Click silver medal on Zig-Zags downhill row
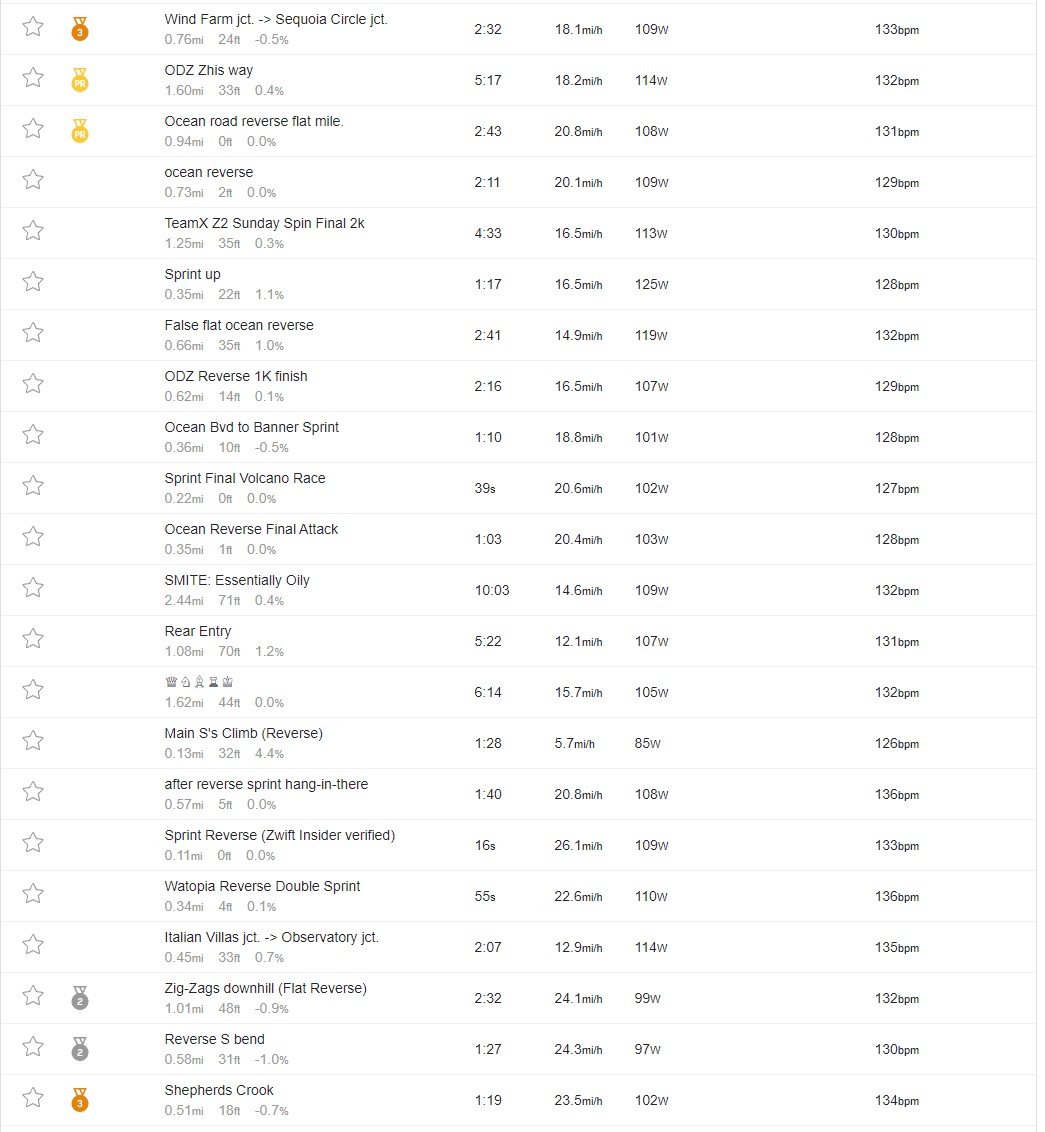 (x=80, y=998)
